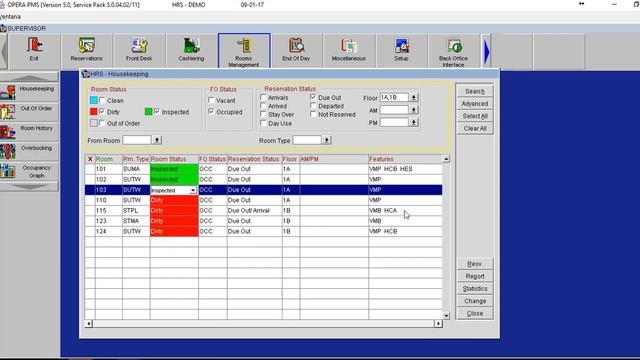
Task: Open Housekeeping in the left sidebar
Action: [x=29, y=92]
